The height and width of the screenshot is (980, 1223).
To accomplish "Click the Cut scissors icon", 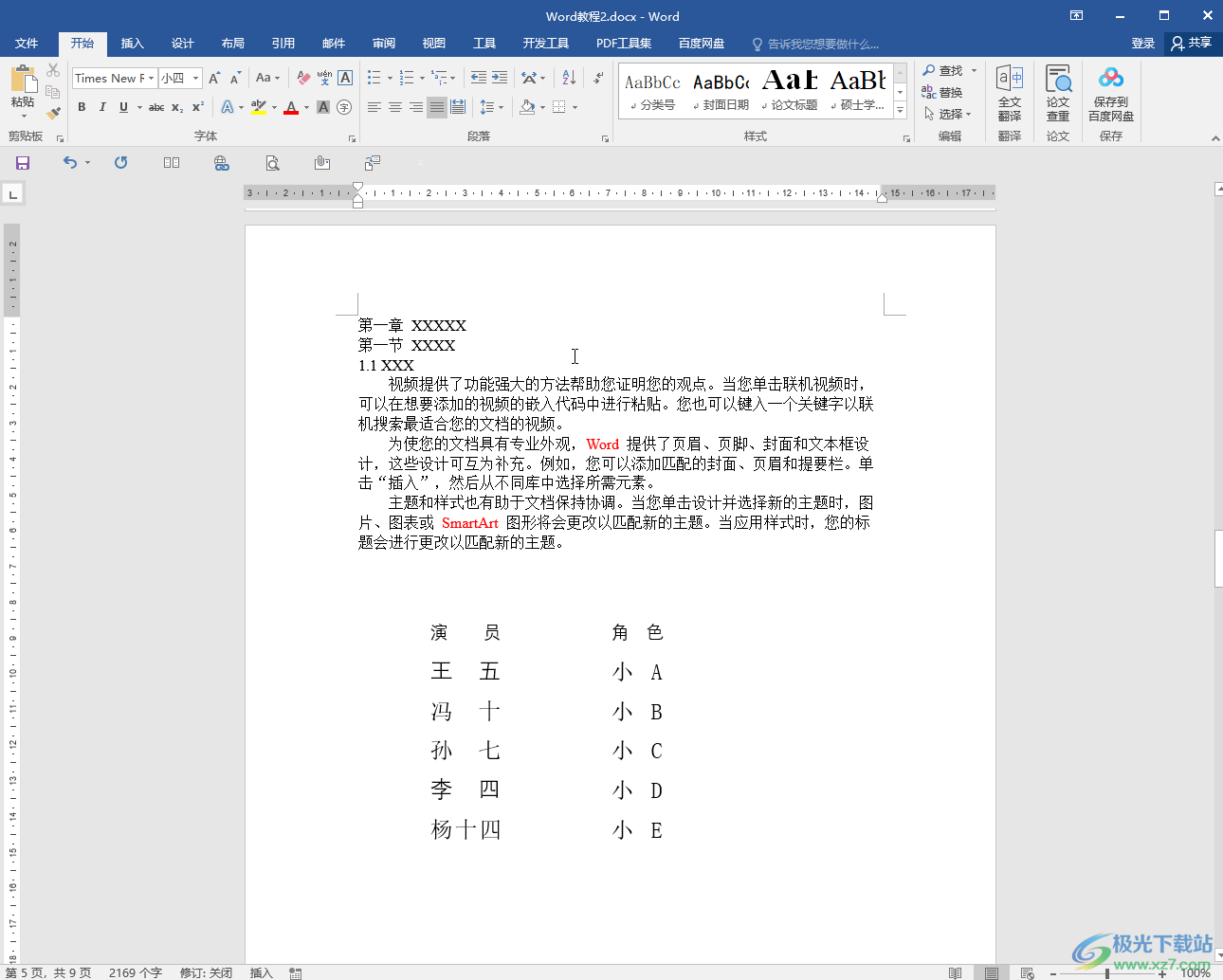I will [53, 70].
